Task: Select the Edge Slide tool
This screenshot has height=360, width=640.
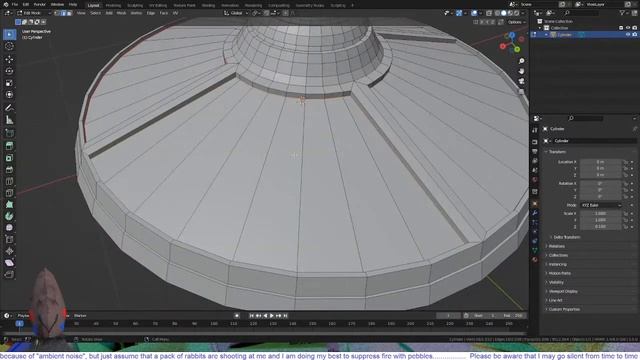Action: click(x=9, y=240)
